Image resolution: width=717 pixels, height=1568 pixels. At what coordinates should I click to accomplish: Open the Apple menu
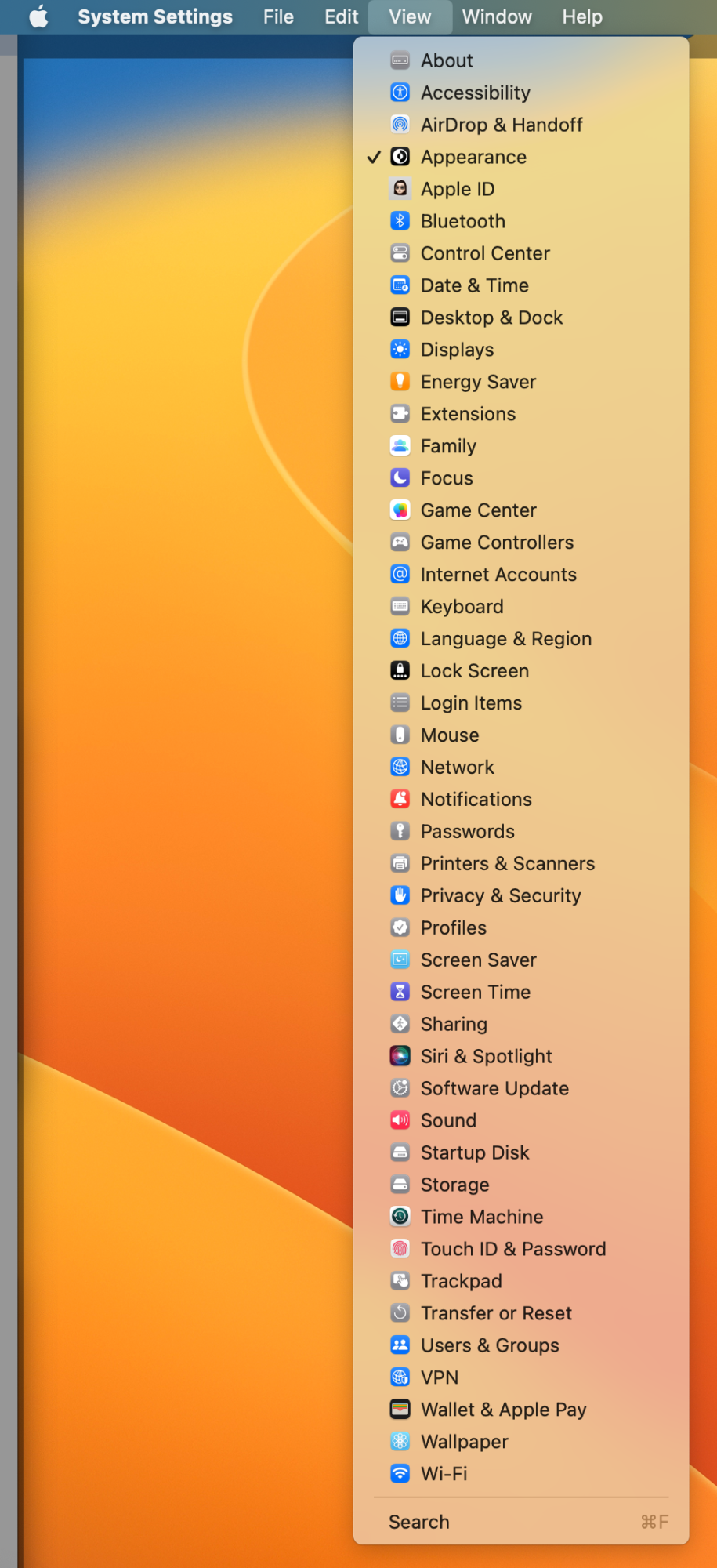pos(38,16)
